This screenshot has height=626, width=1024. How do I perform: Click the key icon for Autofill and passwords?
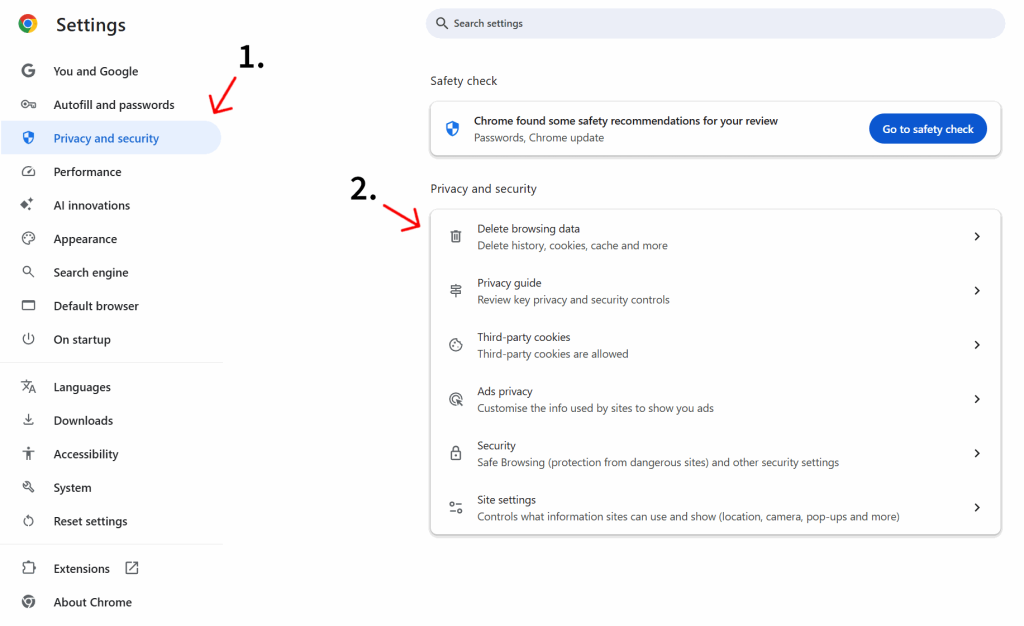pos(28,104)
